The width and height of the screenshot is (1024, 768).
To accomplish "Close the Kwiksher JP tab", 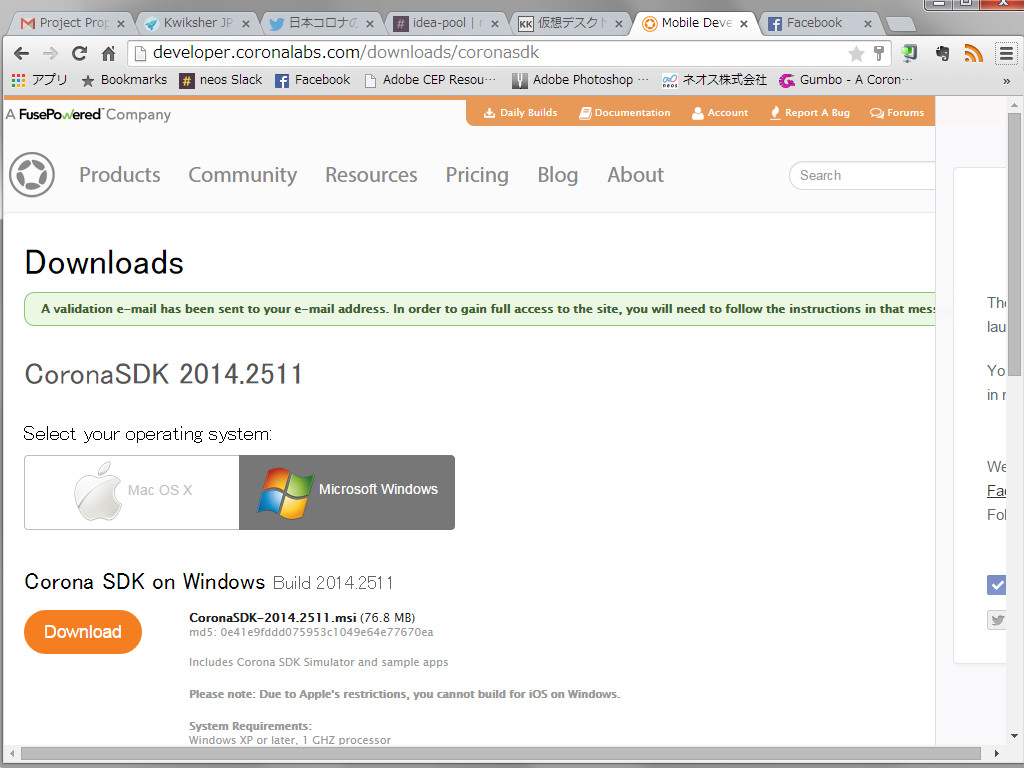I will click(x=246, y=24).
